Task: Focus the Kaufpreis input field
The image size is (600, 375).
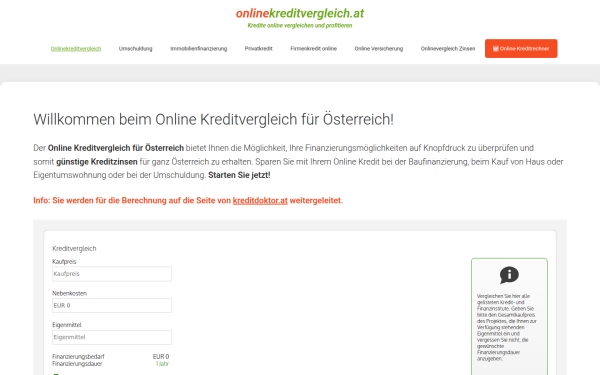Action: click(x=112, y=274)
